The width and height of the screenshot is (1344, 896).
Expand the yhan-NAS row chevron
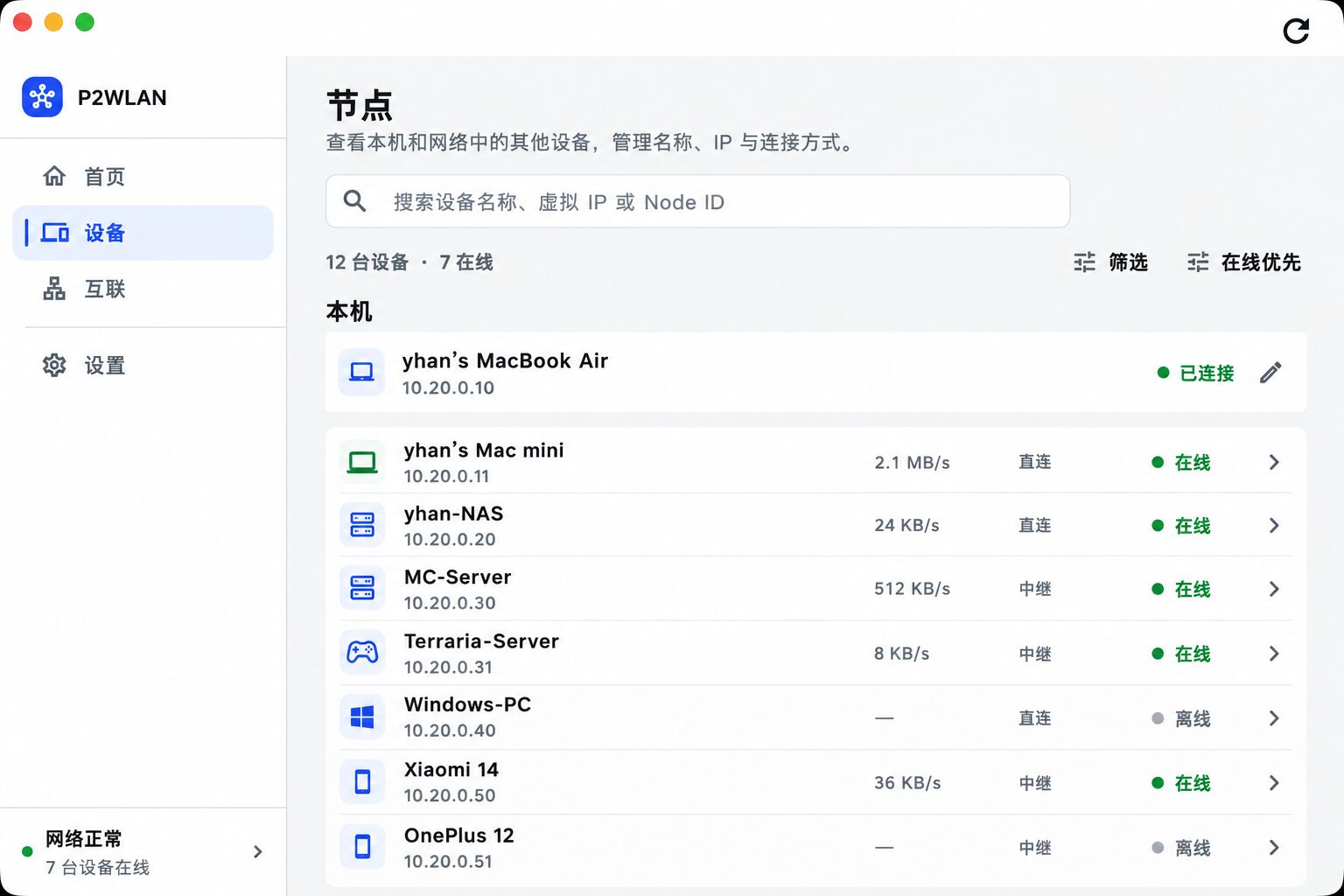coord(1274,525)
